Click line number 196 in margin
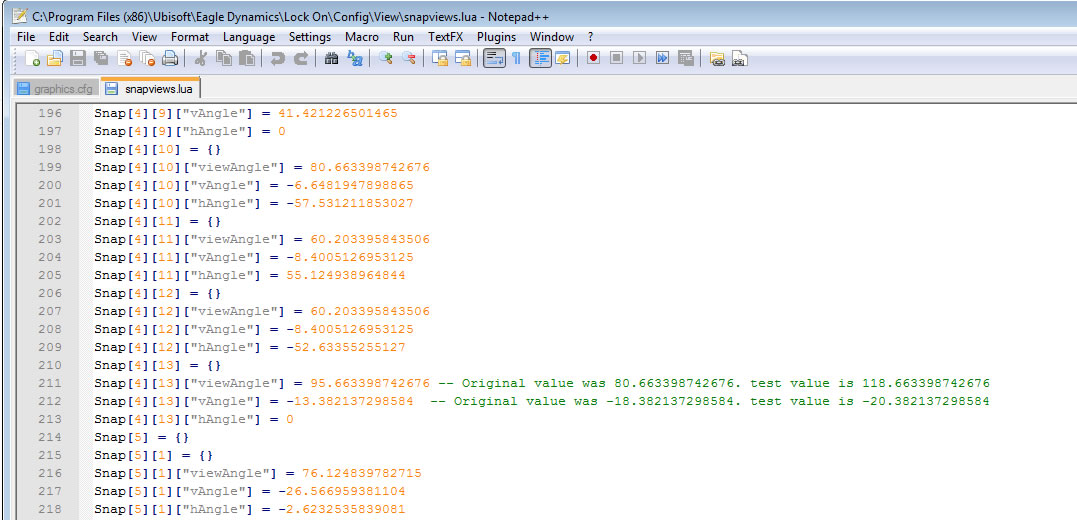Screen dimensions: 1077x520 (x=50, y=113)
